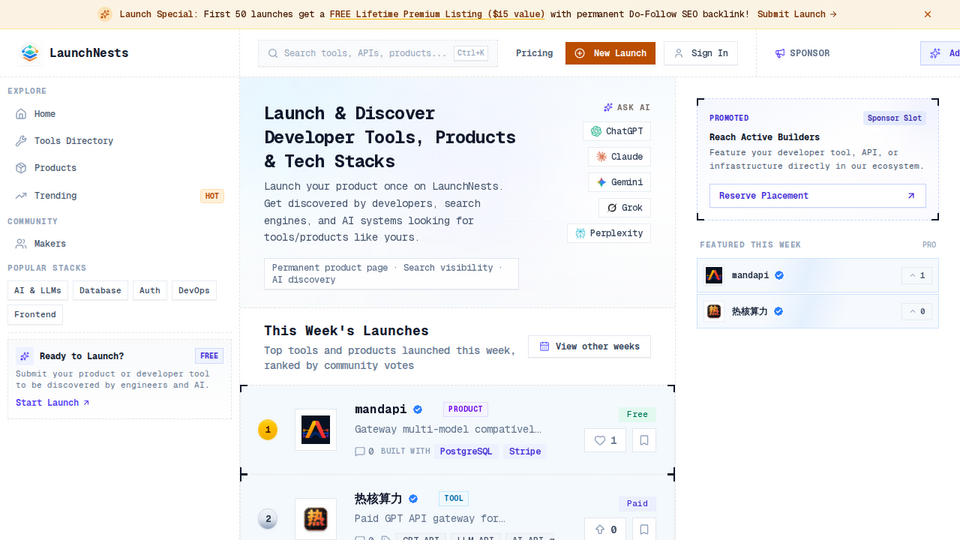Click the HOT badge next to Trending
This screenshot has width=960, height=540.
(212, 196)
